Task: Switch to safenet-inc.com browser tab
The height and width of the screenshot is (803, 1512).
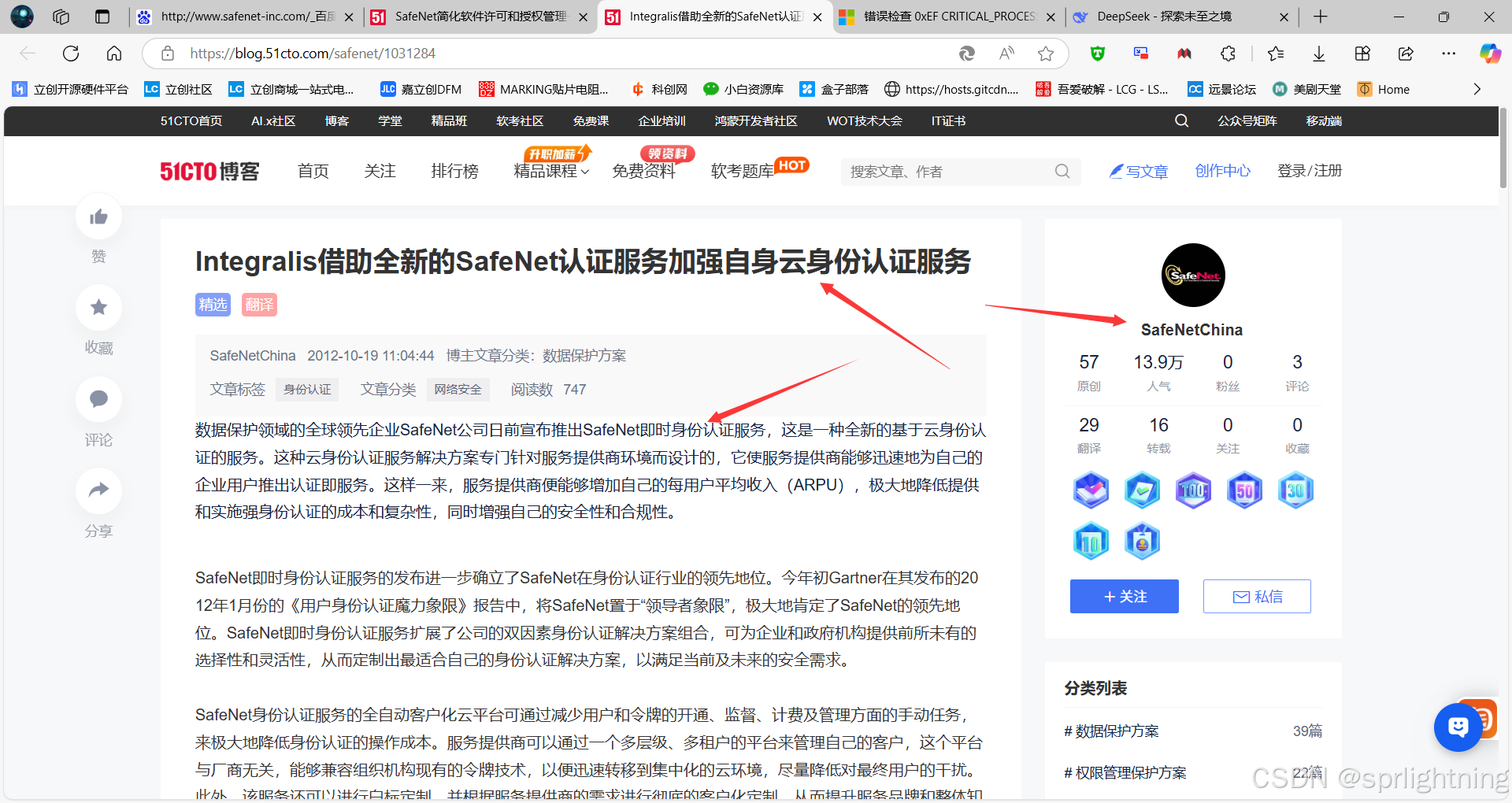Action: click(x=244, y=17)
